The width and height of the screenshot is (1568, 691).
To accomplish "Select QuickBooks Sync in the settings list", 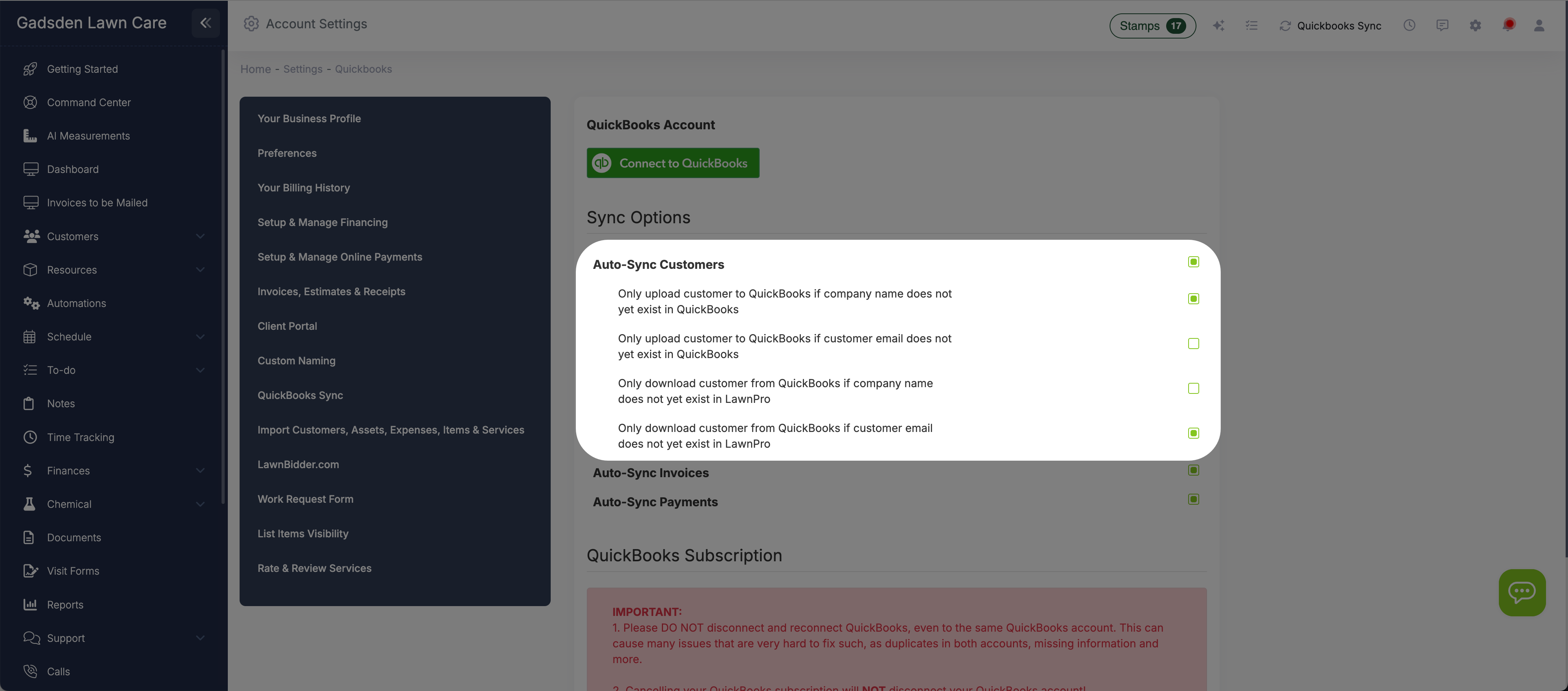I will [x=300, y=395].
